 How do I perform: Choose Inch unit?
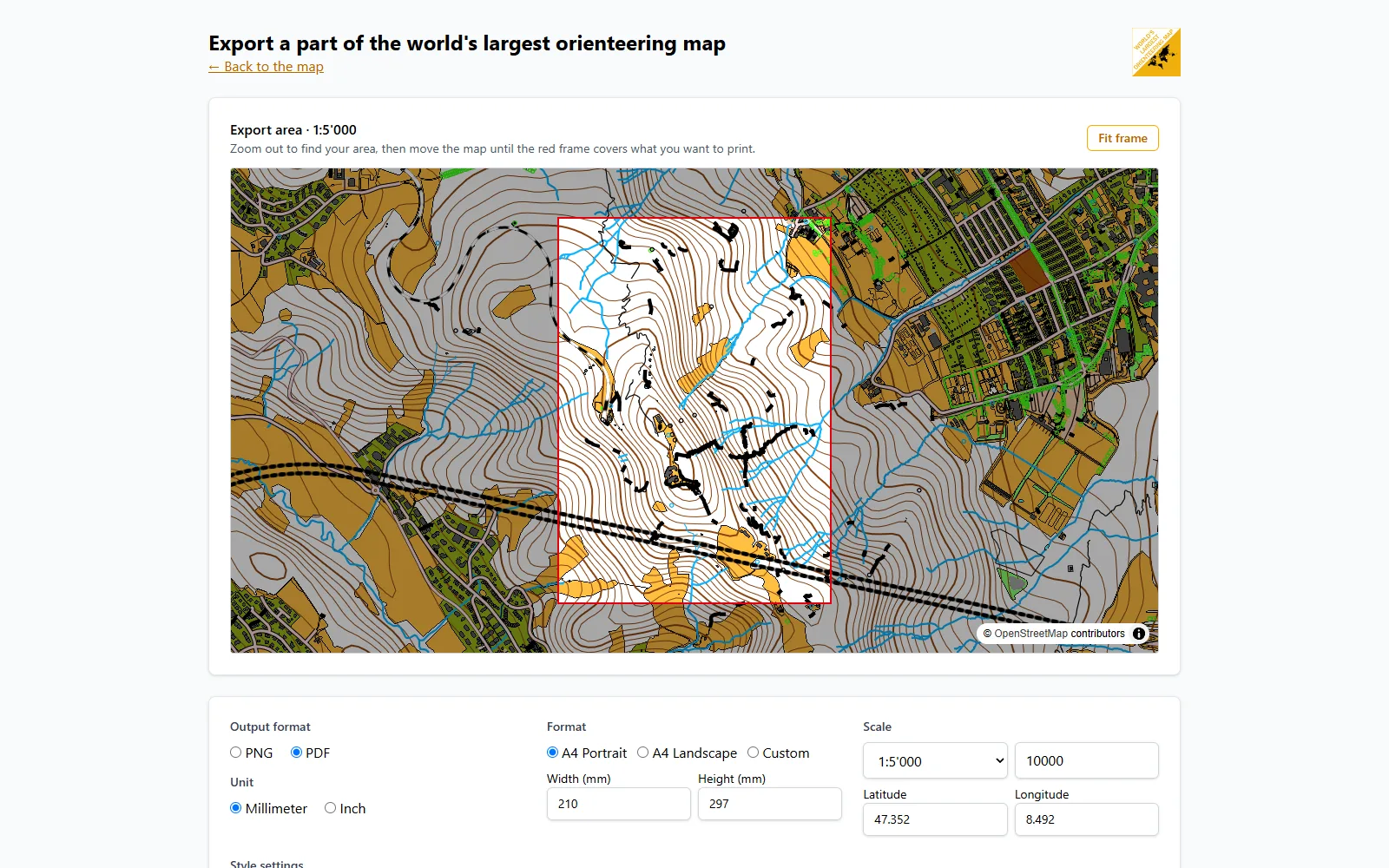pos(330,808)
